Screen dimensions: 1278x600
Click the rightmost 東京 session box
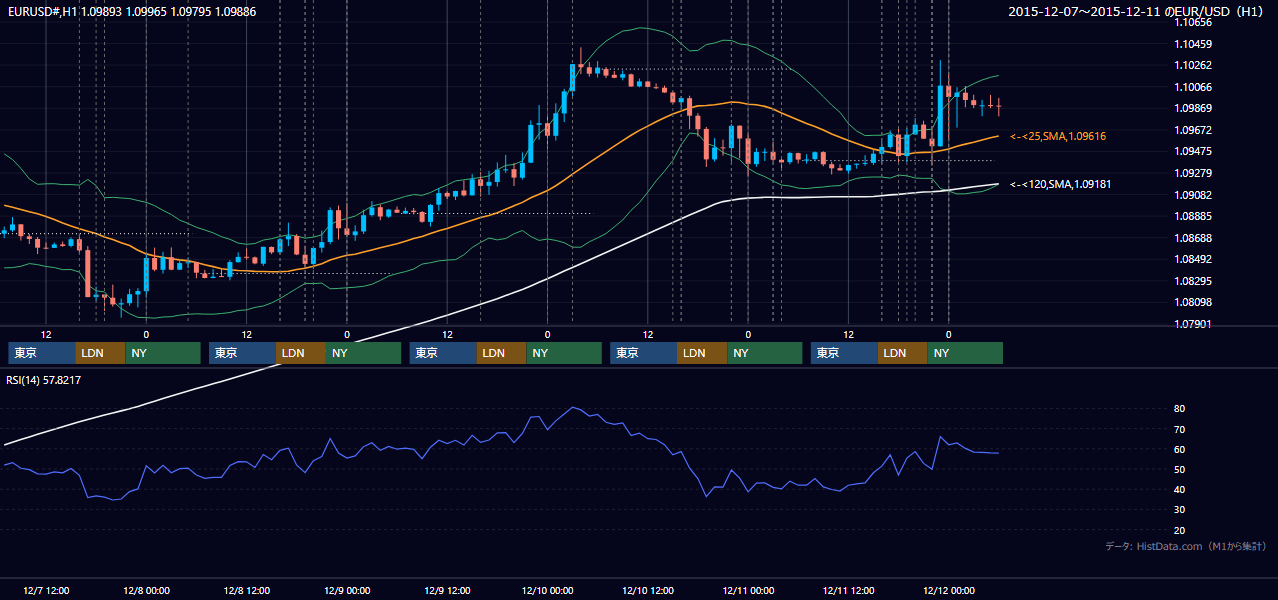(844, 353)
